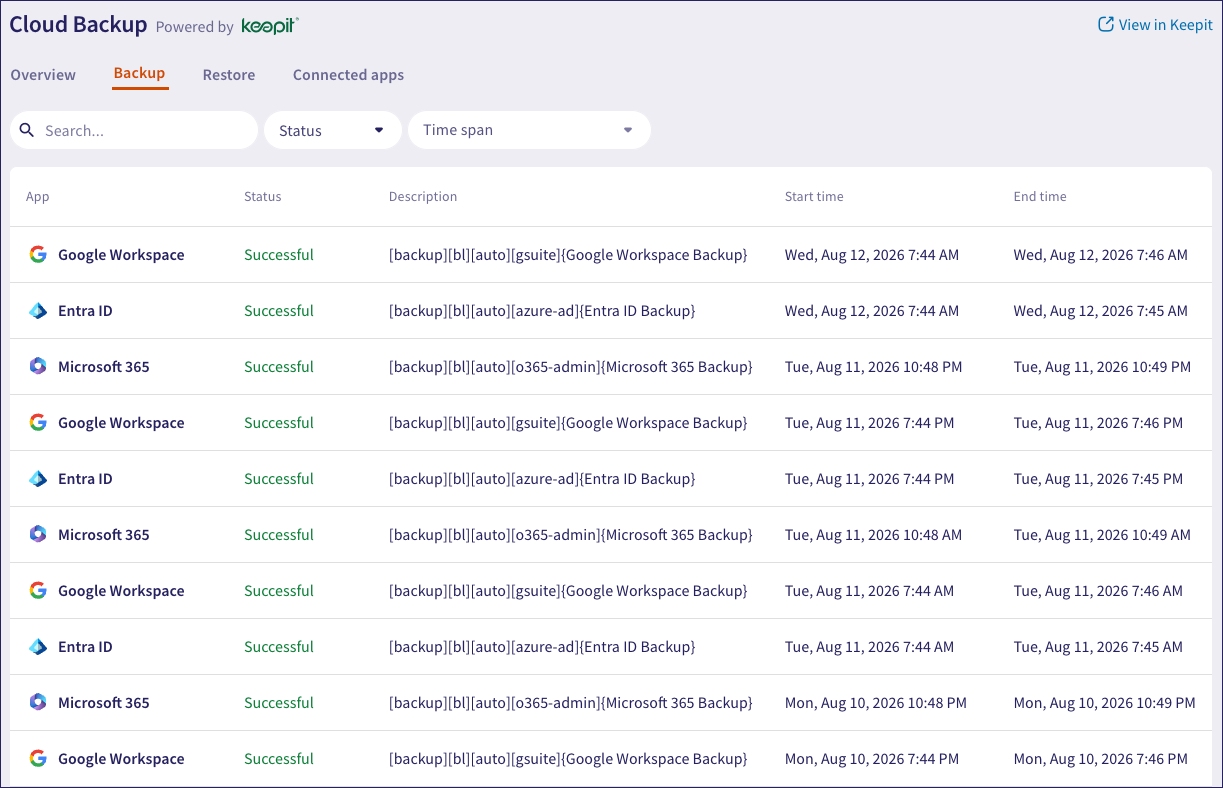Click the Google Workspace icon in the row ending Wed 7:46 AM

coord(38,255)
